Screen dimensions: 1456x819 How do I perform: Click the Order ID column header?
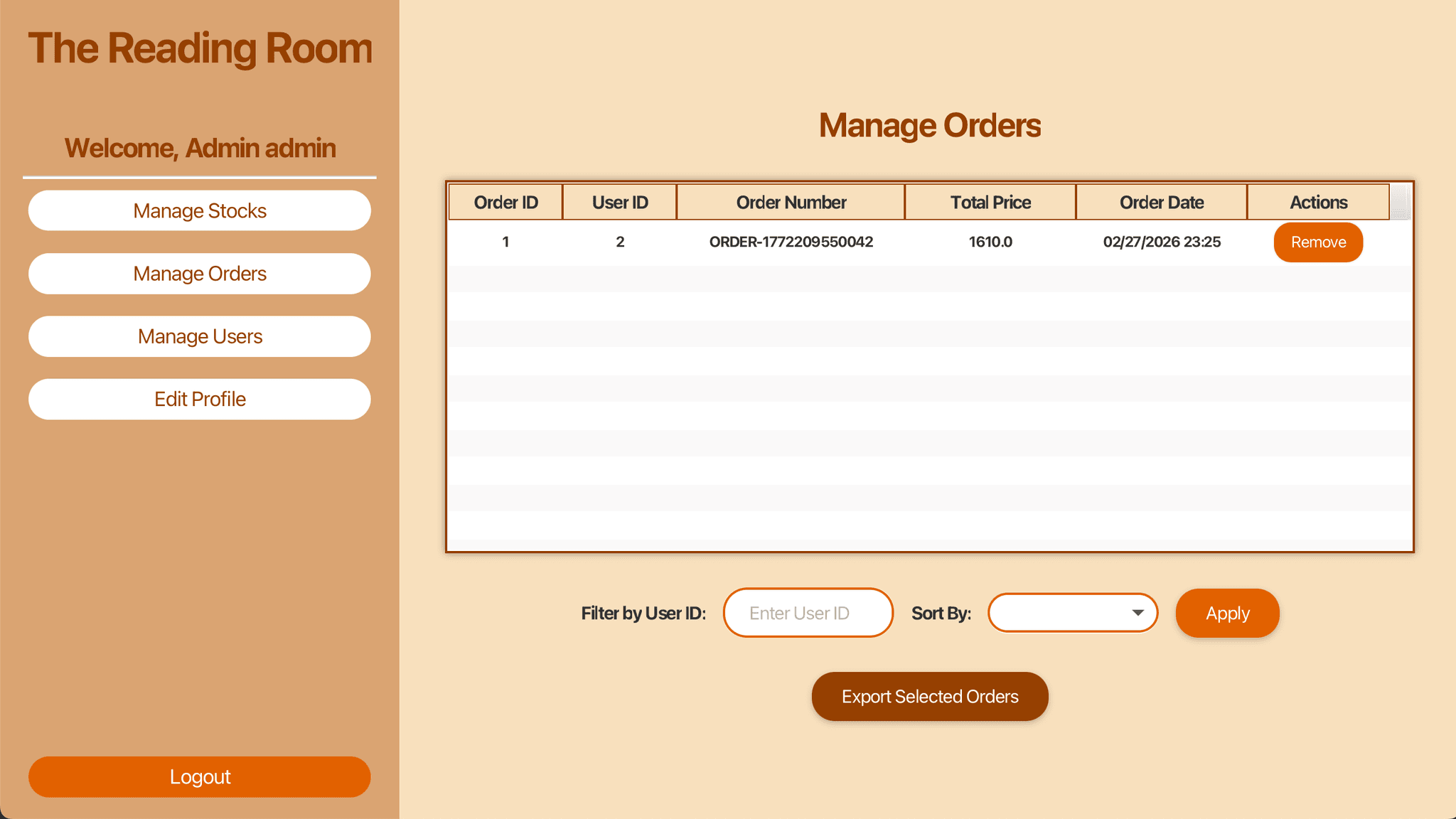click(x=505, y=203)
